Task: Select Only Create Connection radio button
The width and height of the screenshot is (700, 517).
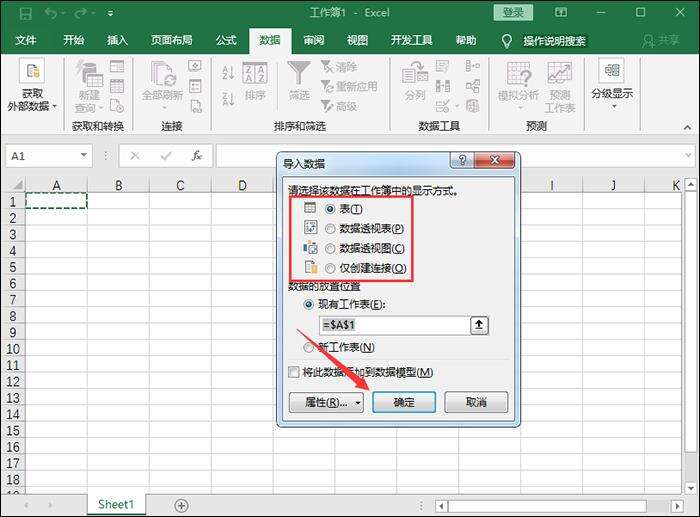Action: (330, 268)
